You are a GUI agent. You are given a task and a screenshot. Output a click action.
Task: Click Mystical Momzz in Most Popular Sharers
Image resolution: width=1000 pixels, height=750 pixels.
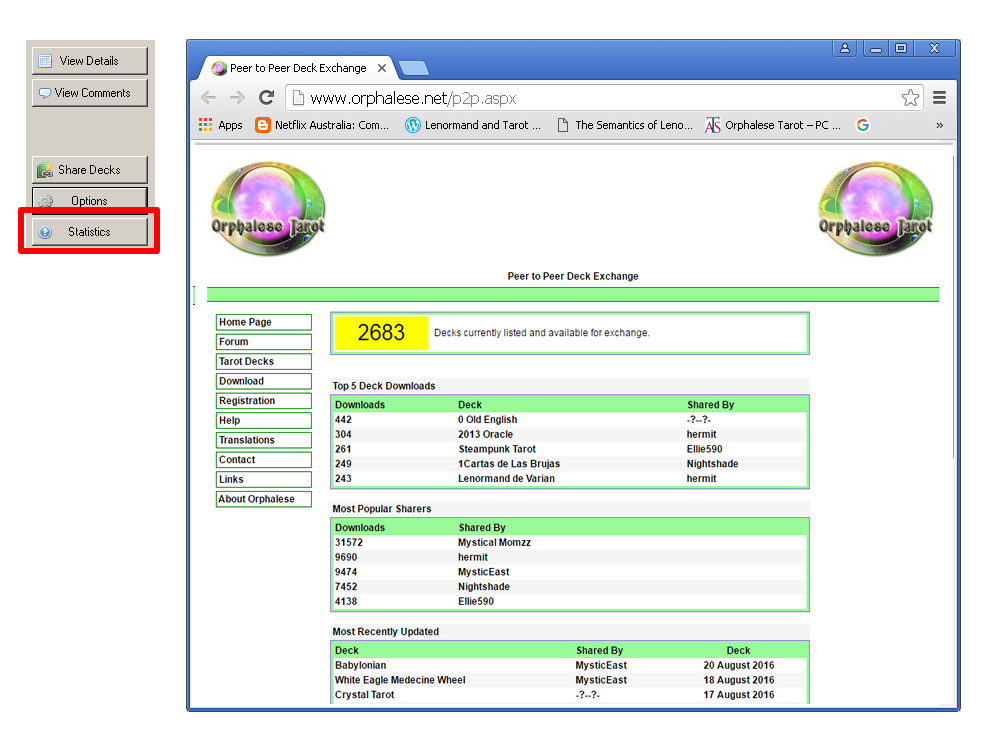[494, 543]
